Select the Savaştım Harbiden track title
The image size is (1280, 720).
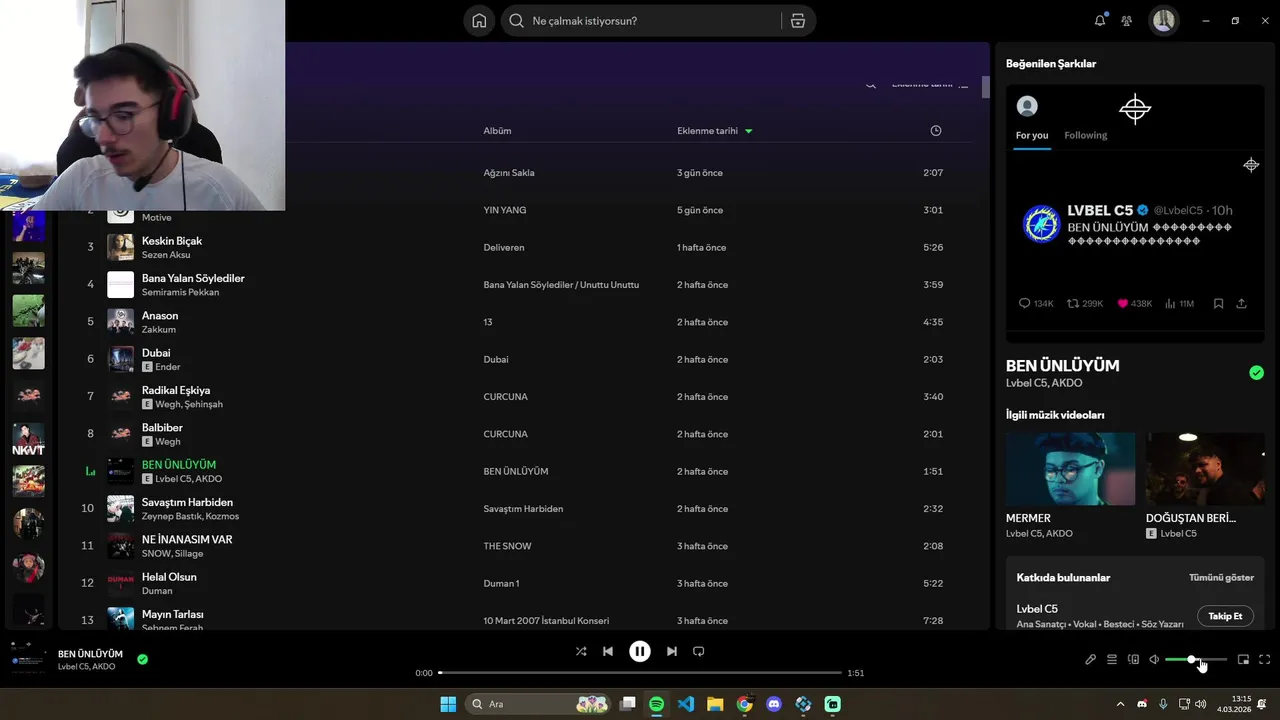coord(187,502)
